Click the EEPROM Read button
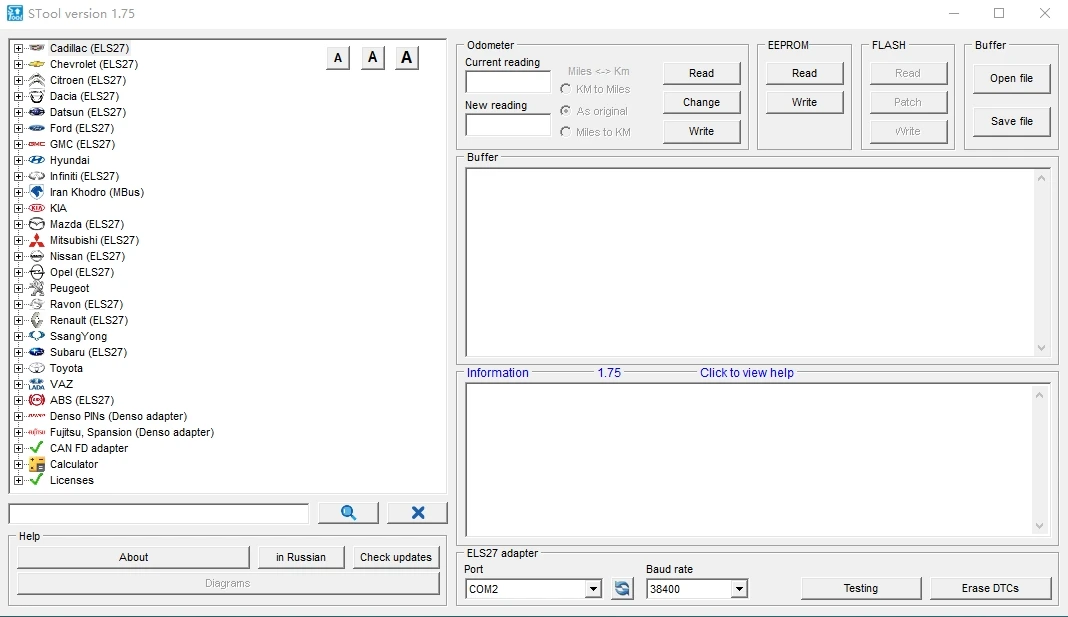This screenshot has height=617, width=1068. pos(804,73)
